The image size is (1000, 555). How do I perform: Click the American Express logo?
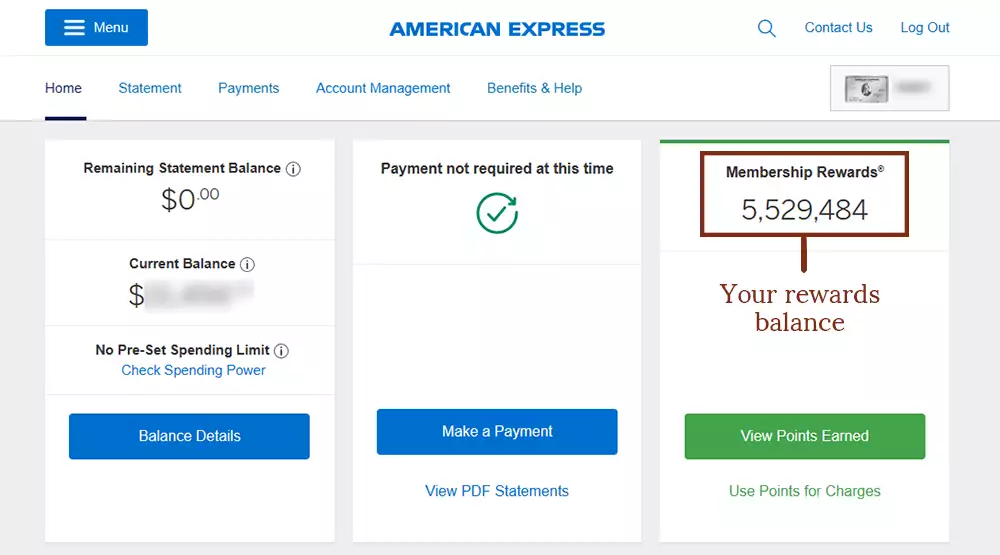[497, 29]
